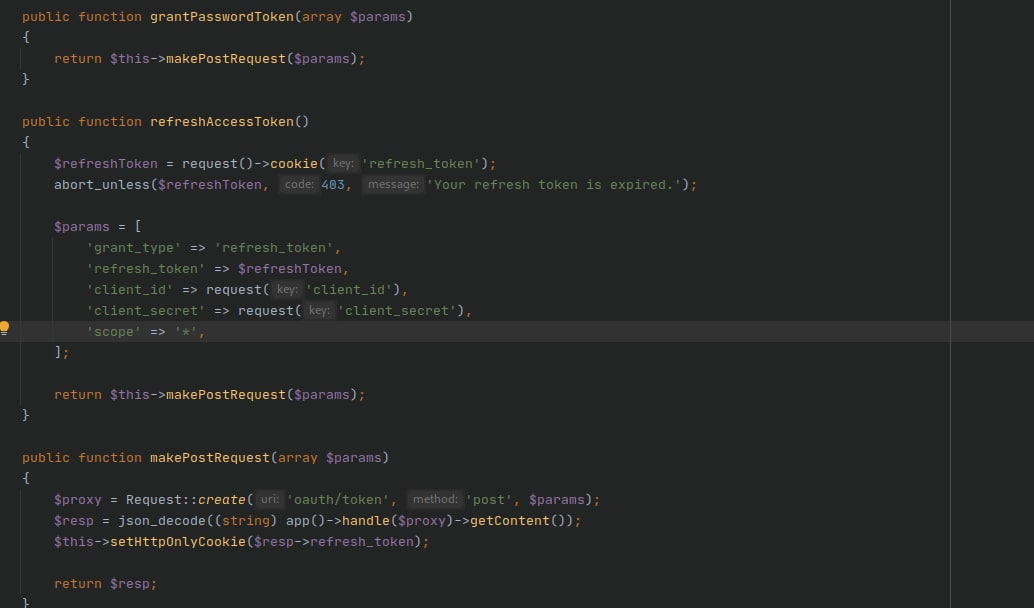Click the handle method call
The height and width of the screenshot is (608, 1034).
tap(366, 521)
